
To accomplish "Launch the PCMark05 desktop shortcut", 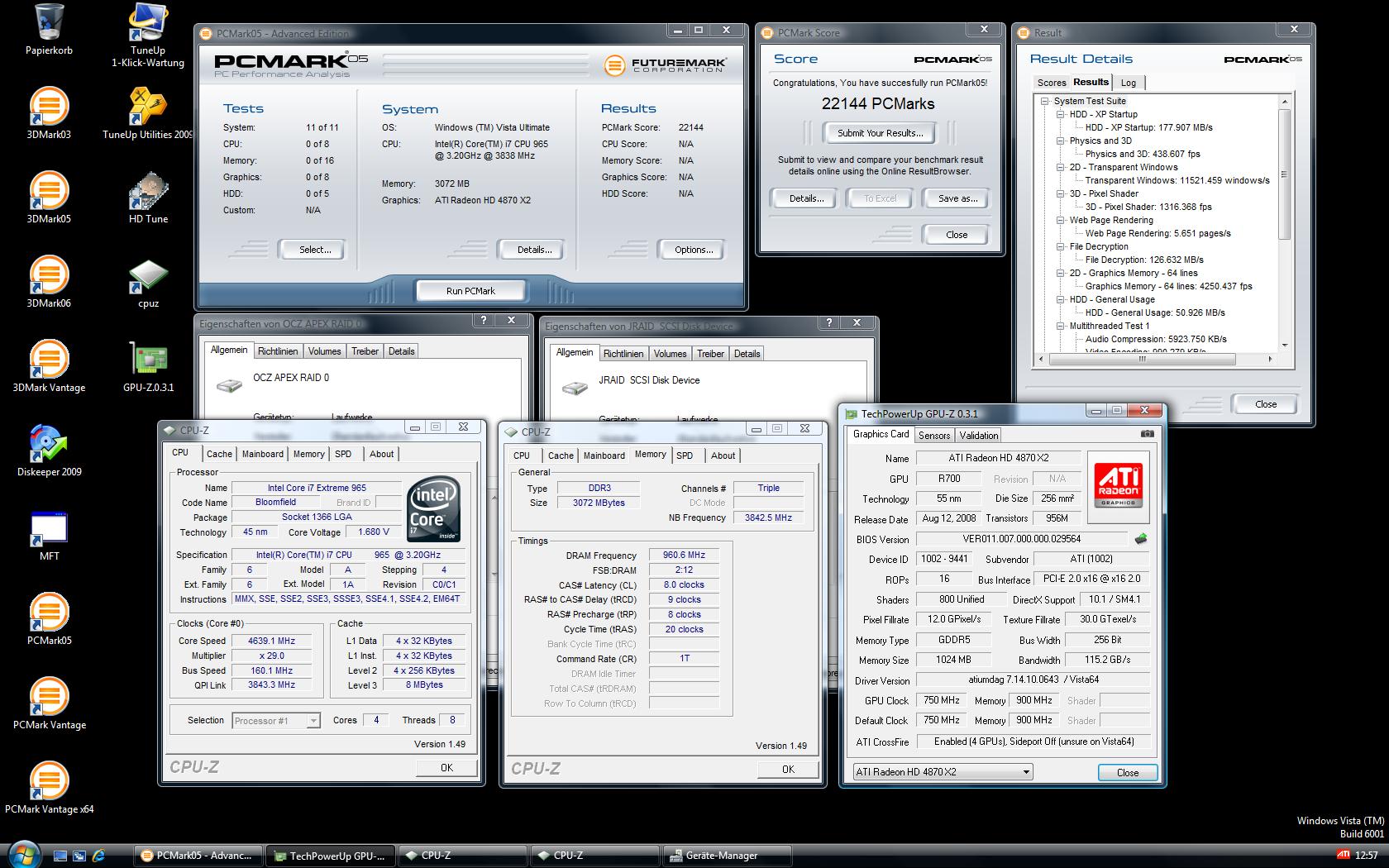I will [49, 619].
